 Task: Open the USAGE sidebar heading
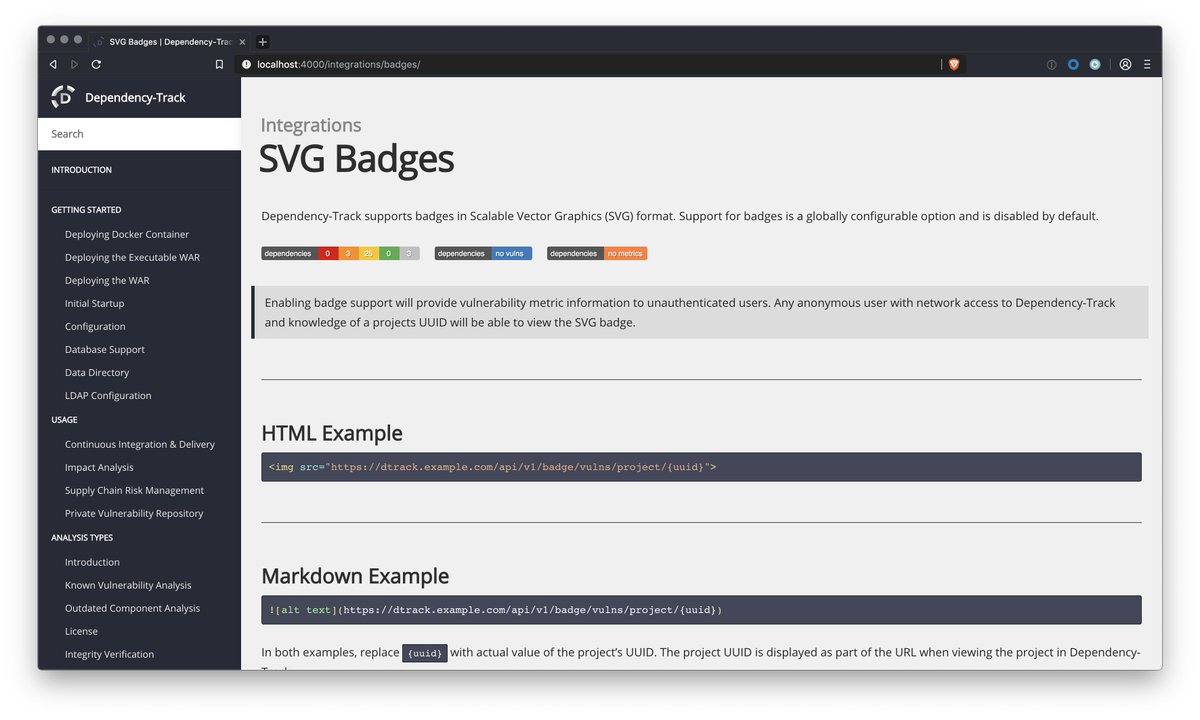64,420
